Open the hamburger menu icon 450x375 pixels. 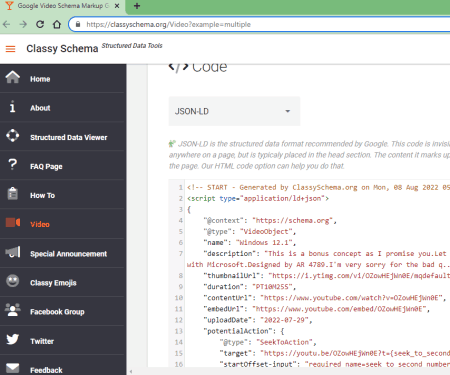tap(10, 49)
